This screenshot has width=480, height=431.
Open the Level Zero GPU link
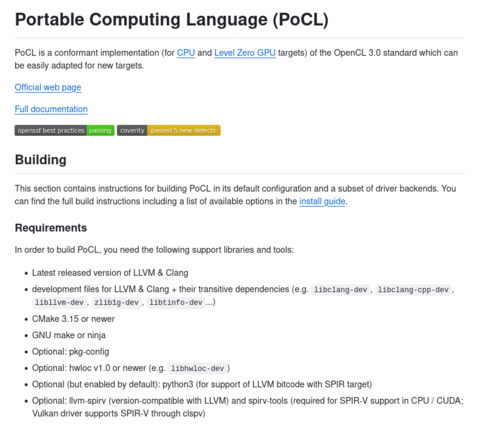coord(245,53)
